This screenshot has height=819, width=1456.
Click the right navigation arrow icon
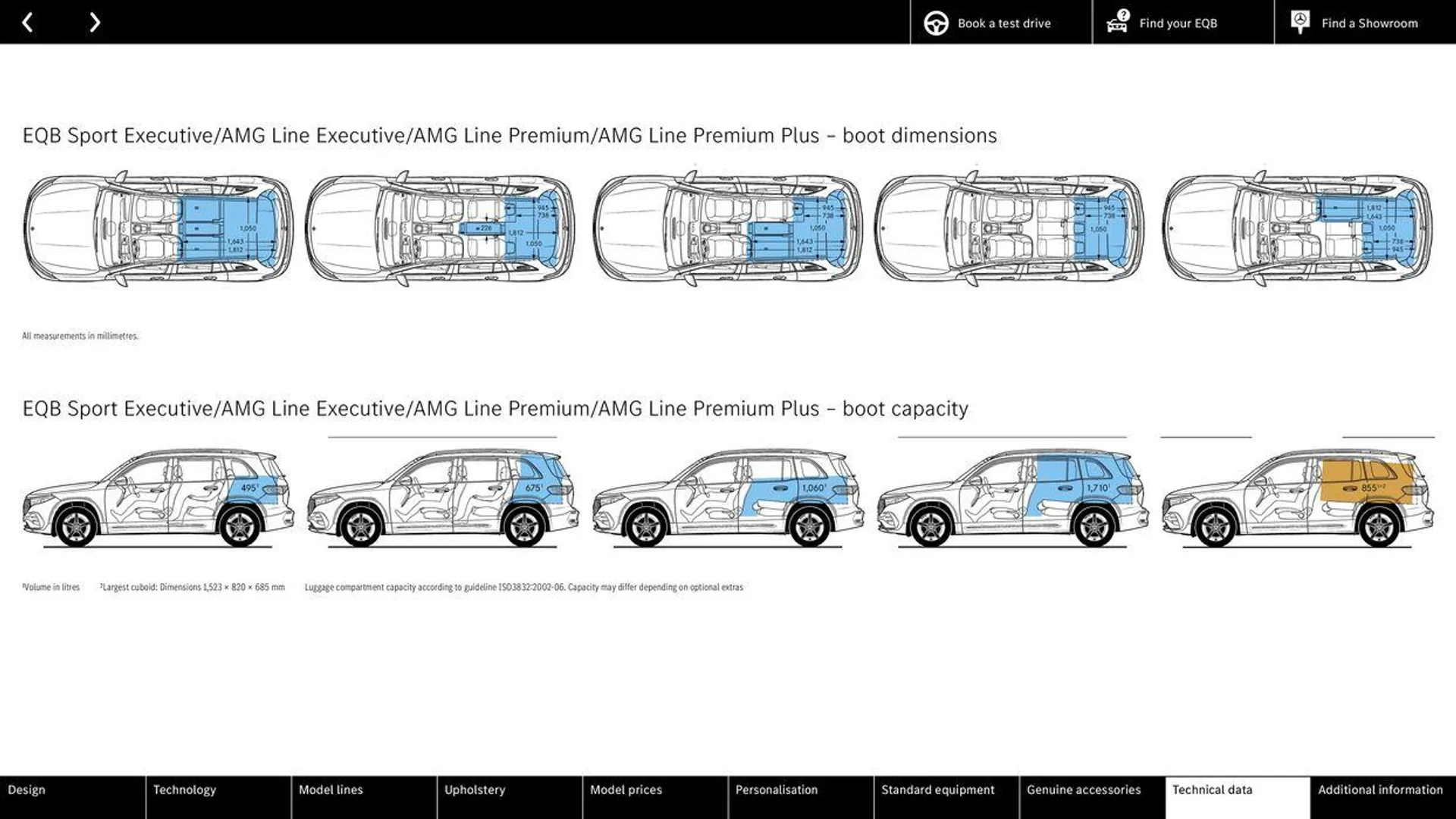click(x=94, y=22)
